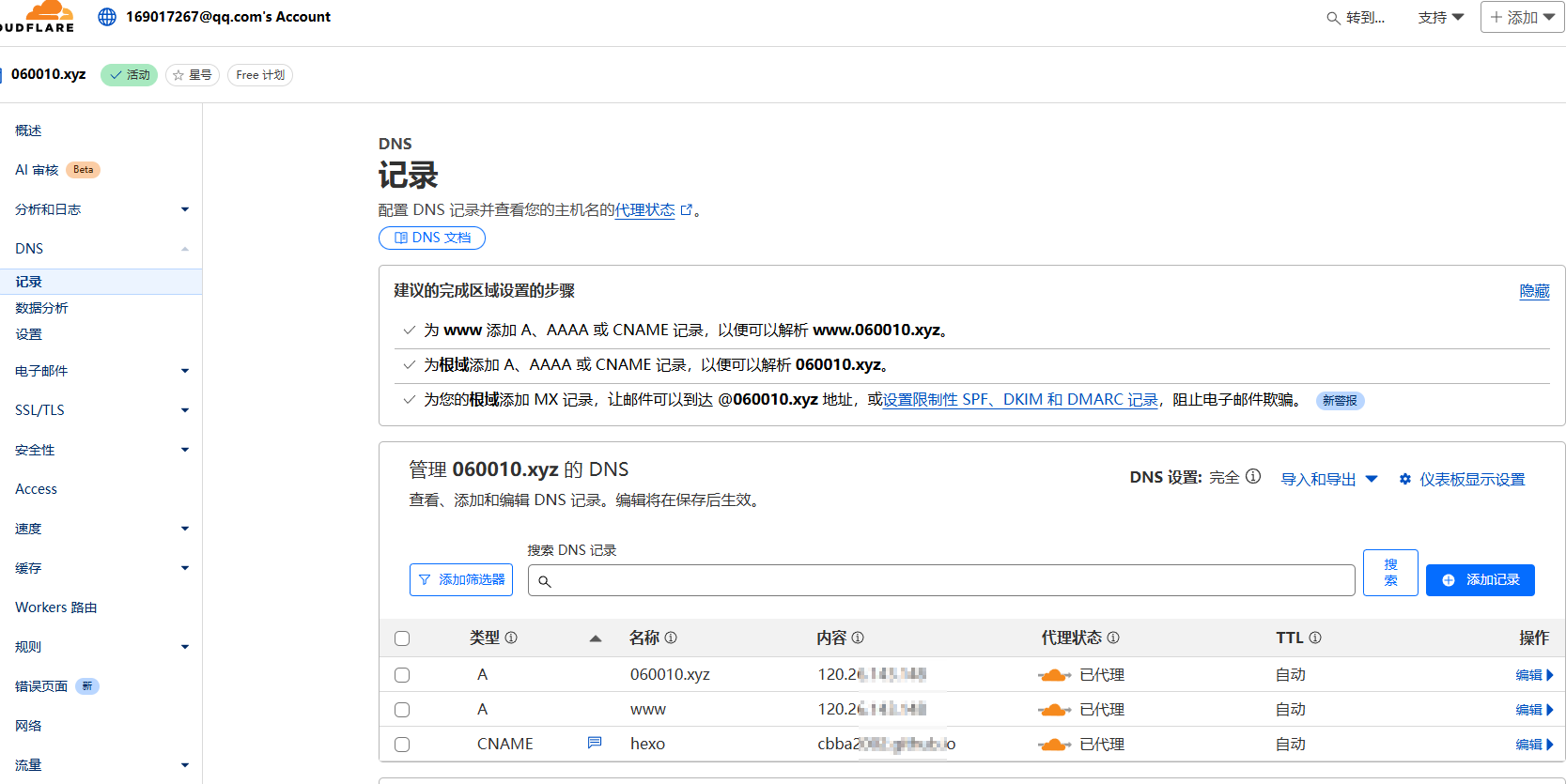Image resolution: width=1566 pixels, height=784 pixels.
Task: Click the info icon beside DNS 设置 完全
Action: pos(1253,477)
